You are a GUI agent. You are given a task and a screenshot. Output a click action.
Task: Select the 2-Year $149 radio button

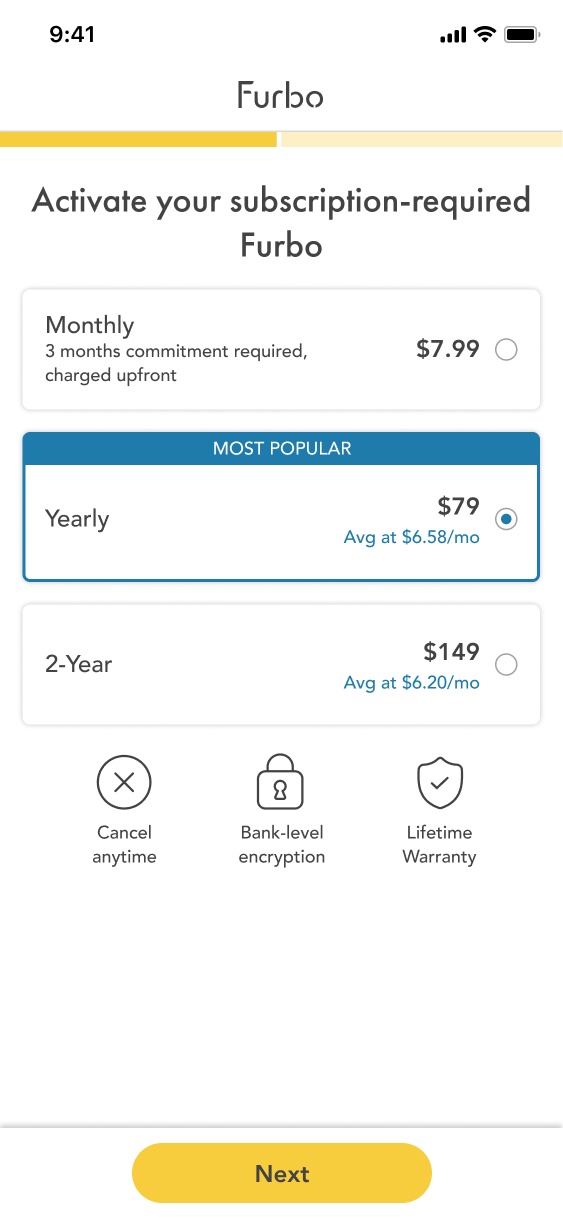pos(507,665)
